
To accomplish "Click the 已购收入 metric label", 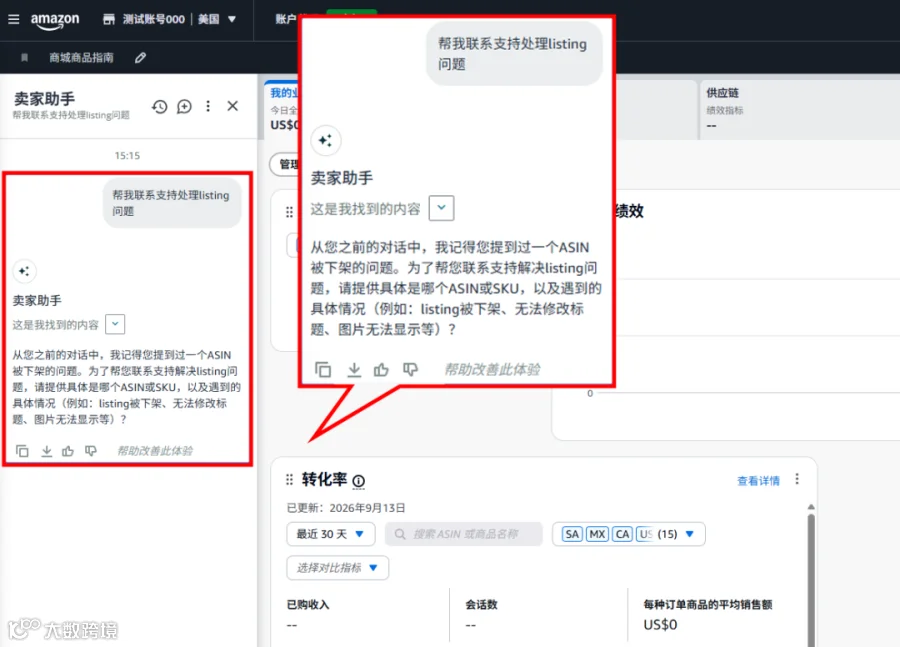I will pos(308,605).
